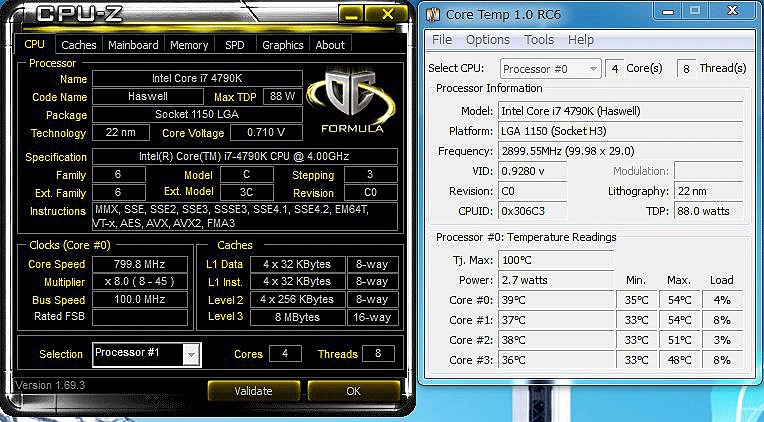Close the Core Temp window
Screen dimensions: 764x422
pyautogui.click(x=732, y=11)
